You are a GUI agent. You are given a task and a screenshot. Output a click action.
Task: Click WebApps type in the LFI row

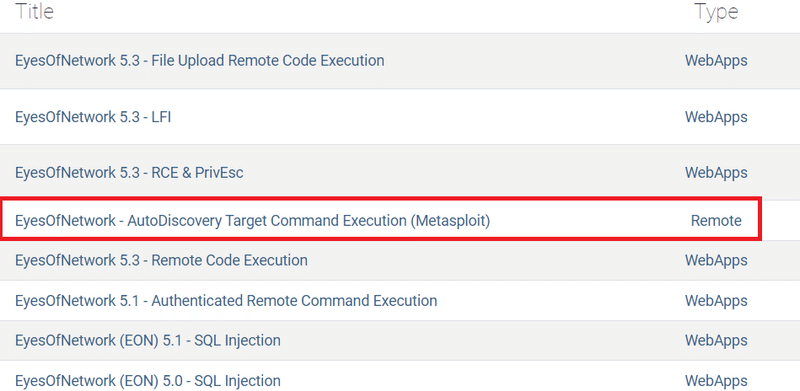[716, 117]
